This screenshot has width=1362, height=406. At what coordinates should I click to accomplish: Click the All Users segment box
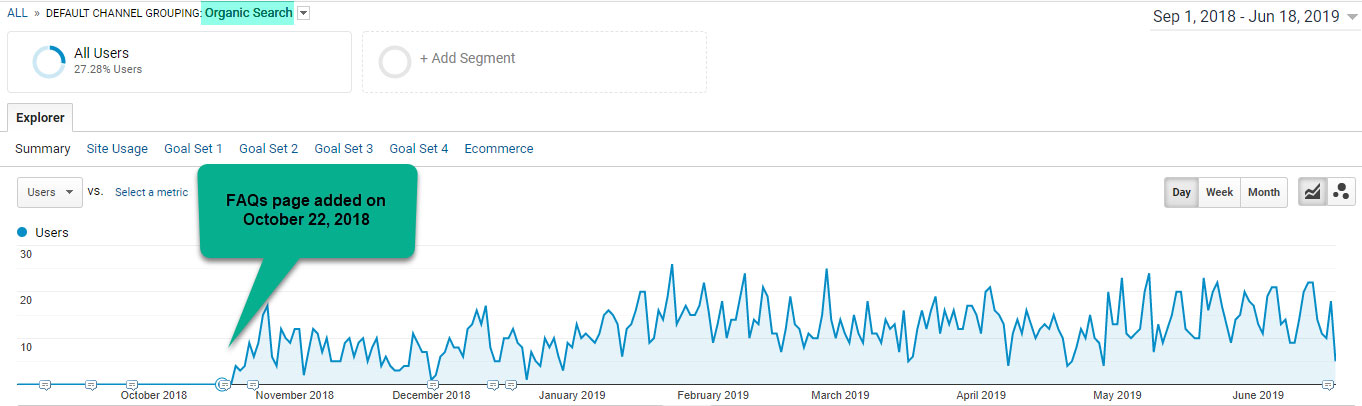click(179, 62)
